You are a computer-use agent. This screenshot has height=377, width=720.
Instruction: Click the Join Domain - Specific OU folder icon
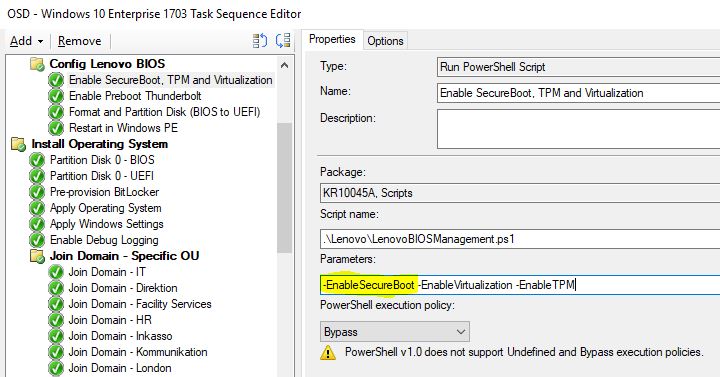[37, 256]
